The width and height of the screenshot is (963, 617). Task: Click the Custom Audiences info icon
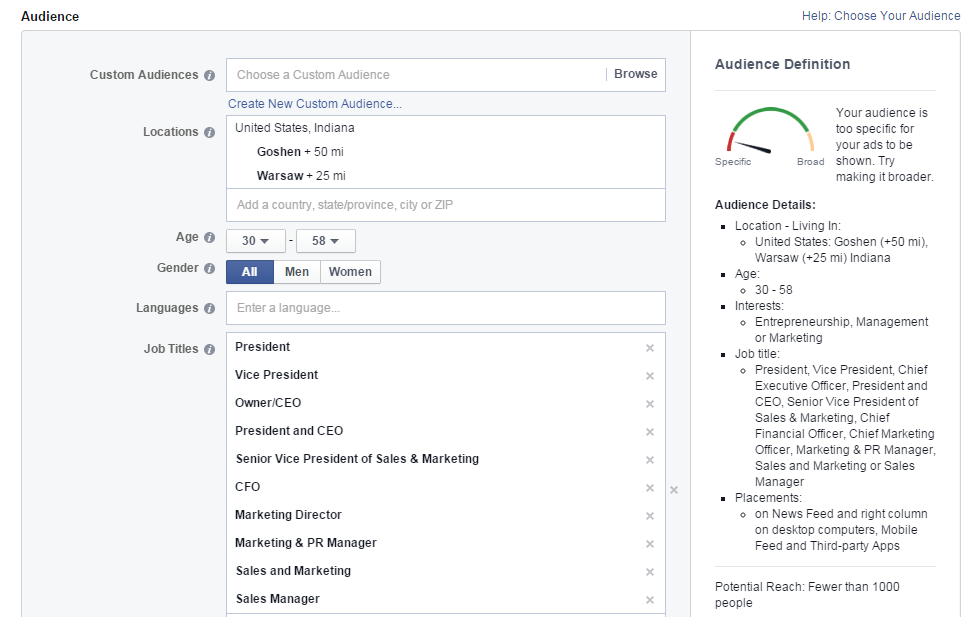pos(209,75)
